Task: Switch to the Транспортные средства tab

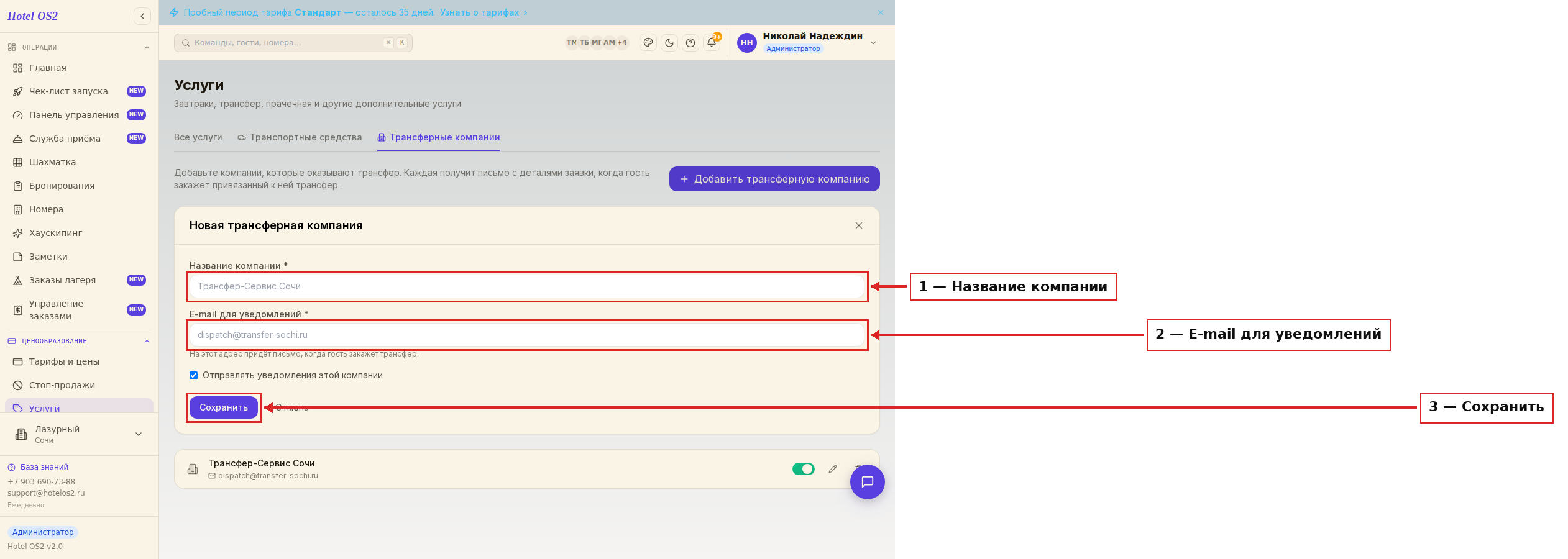Action: pos(300,137)
